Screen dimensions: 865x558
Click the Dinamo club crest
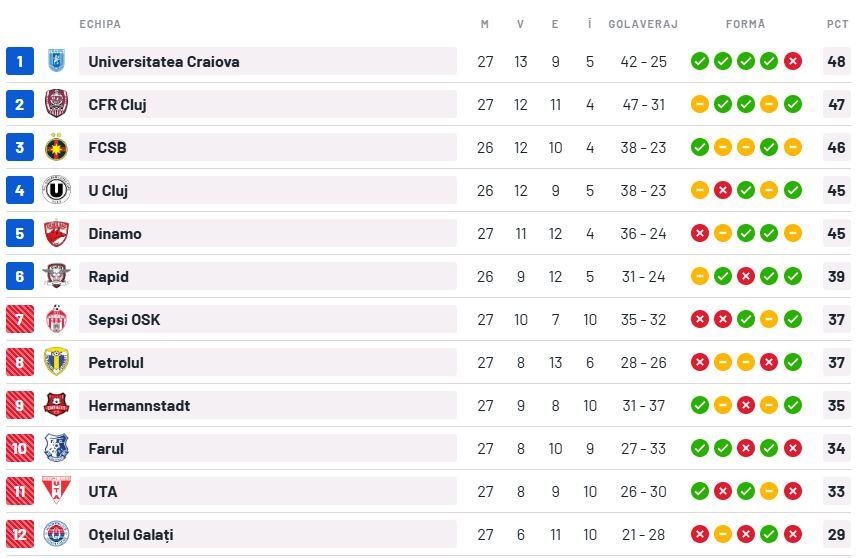[57, 233]
